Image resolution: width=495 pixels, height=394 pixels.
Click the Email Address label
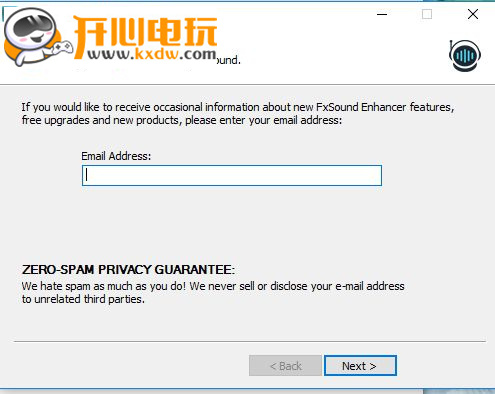[x=116, y=156]
